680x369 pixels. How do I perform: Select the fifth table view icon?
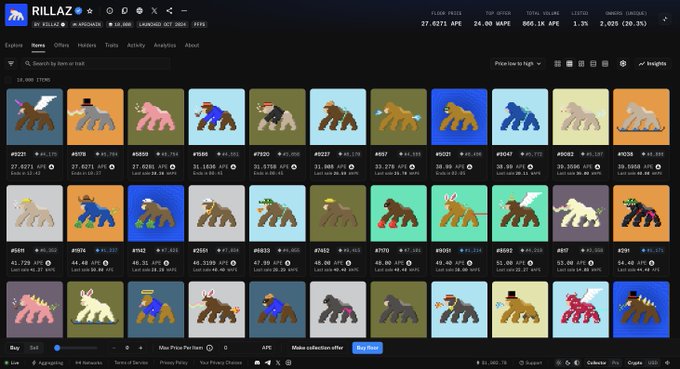(x=605, y=64)
